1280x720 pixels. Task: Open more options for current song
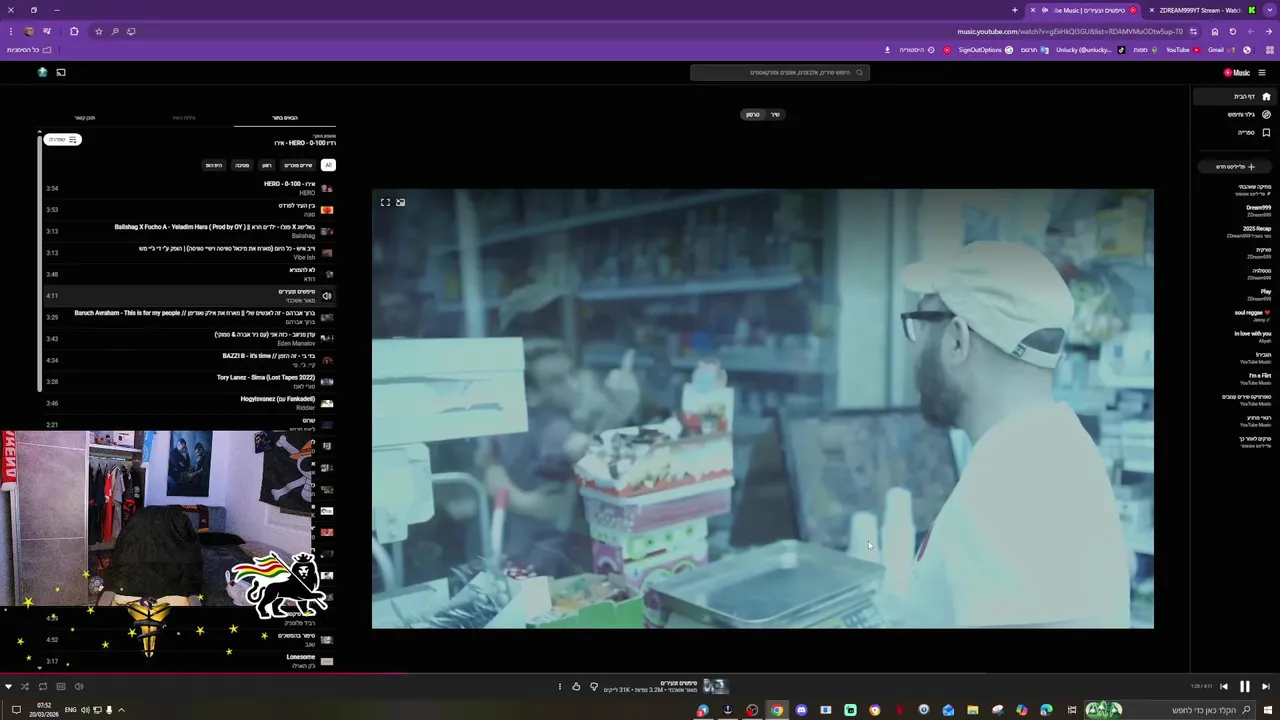(x=560, y=686)
